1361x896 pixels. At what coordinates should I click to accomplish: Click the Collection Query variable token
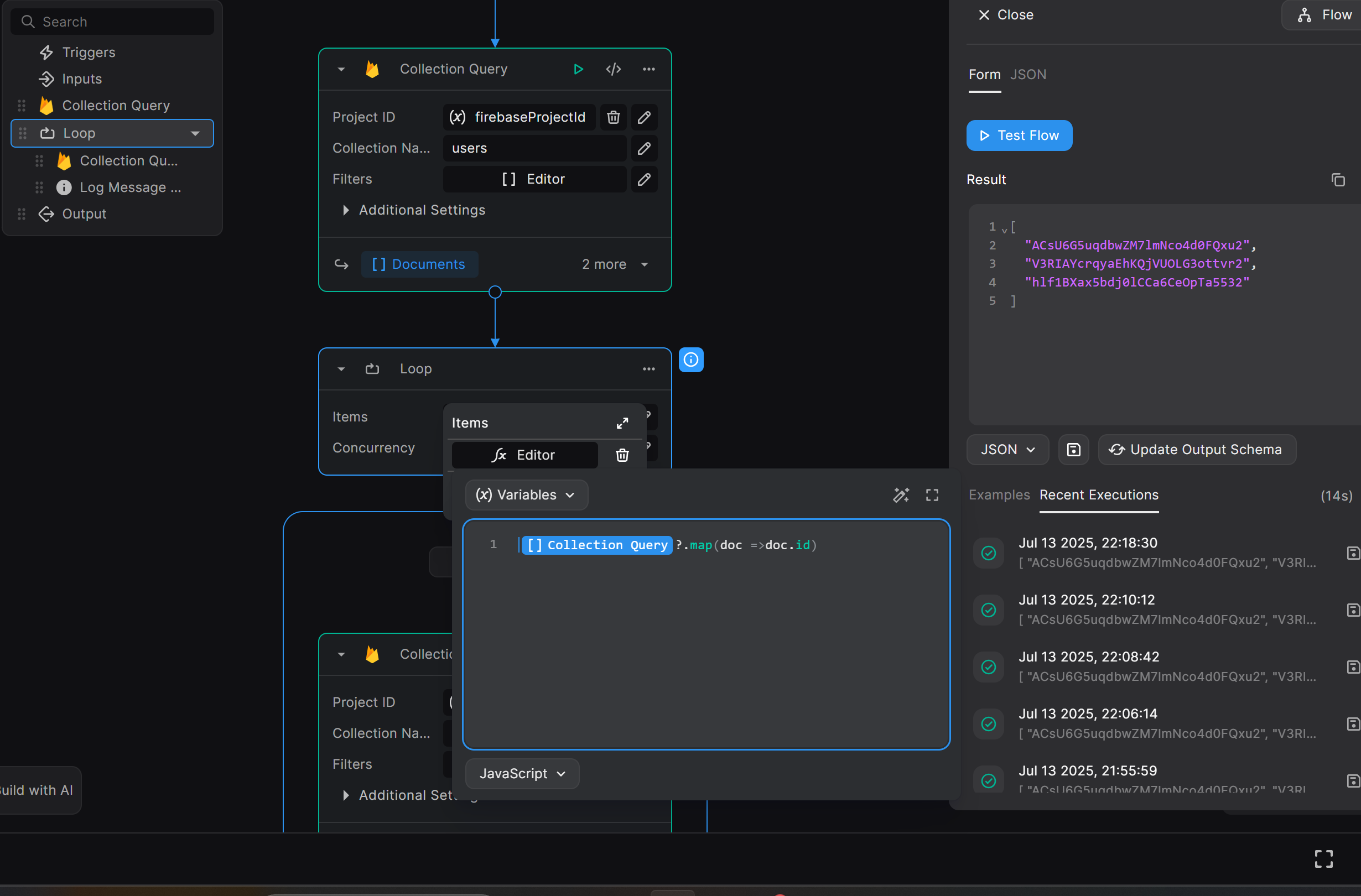point(596,545)
